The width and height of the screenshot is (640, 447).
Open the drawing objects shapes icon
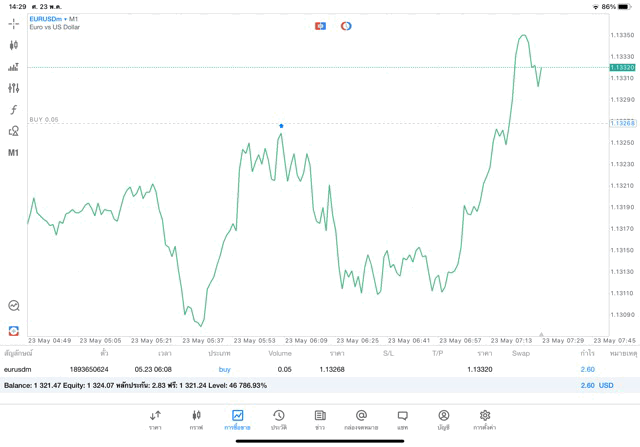[x=14, y=131]
